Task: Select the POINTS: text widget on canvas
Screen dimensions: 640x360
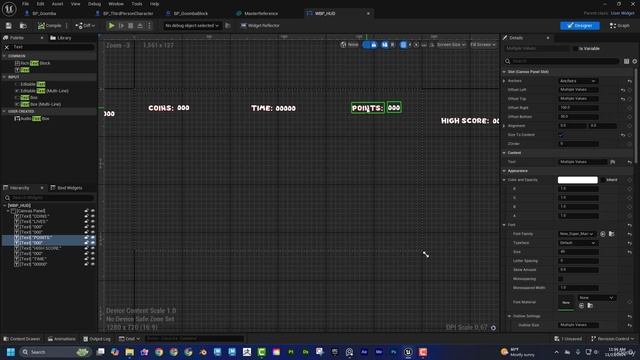Action: [367, 108]
